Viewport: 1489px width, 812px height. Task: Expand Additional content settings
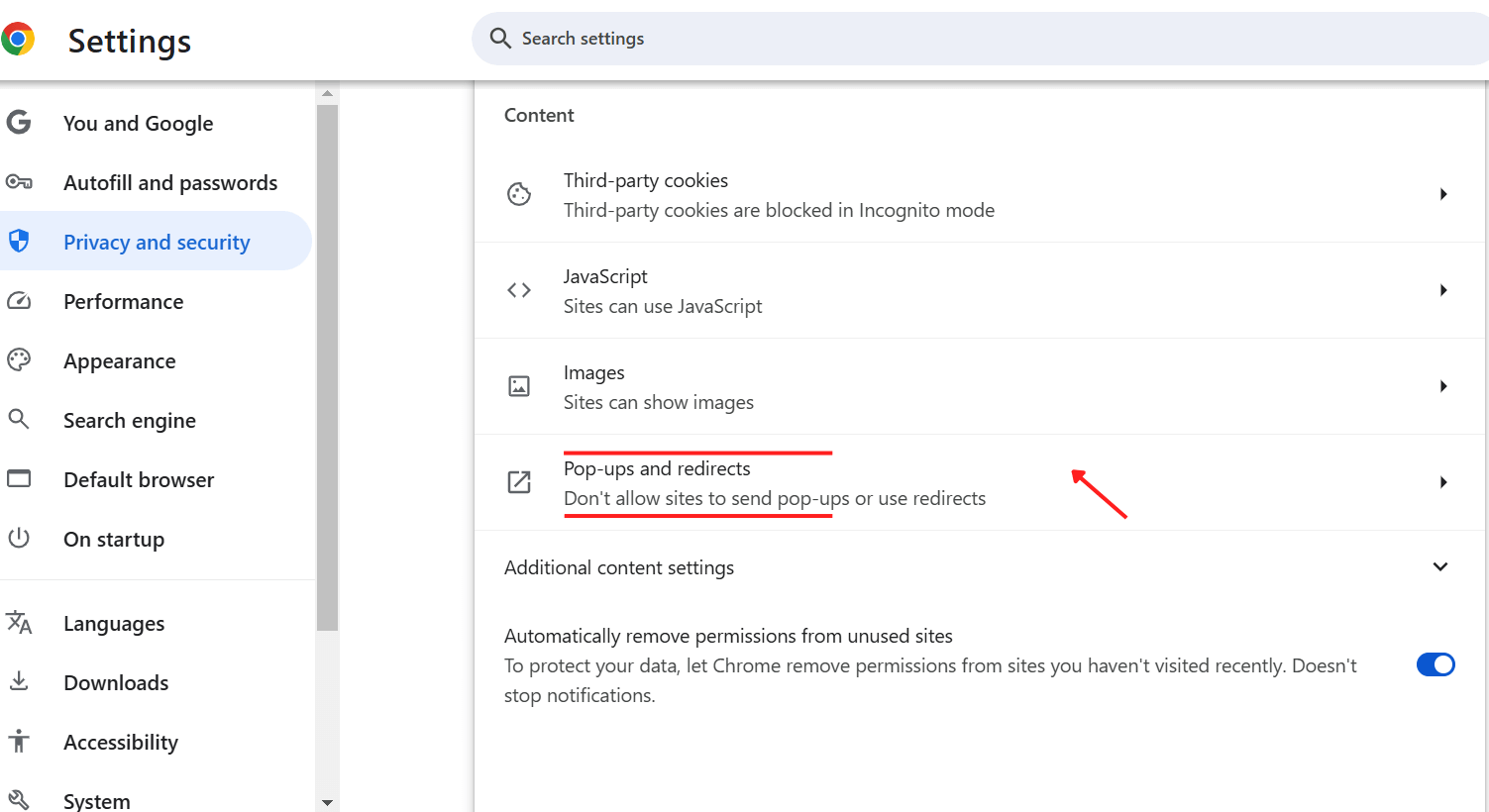pyautogui.click(x=1440, y=567)
